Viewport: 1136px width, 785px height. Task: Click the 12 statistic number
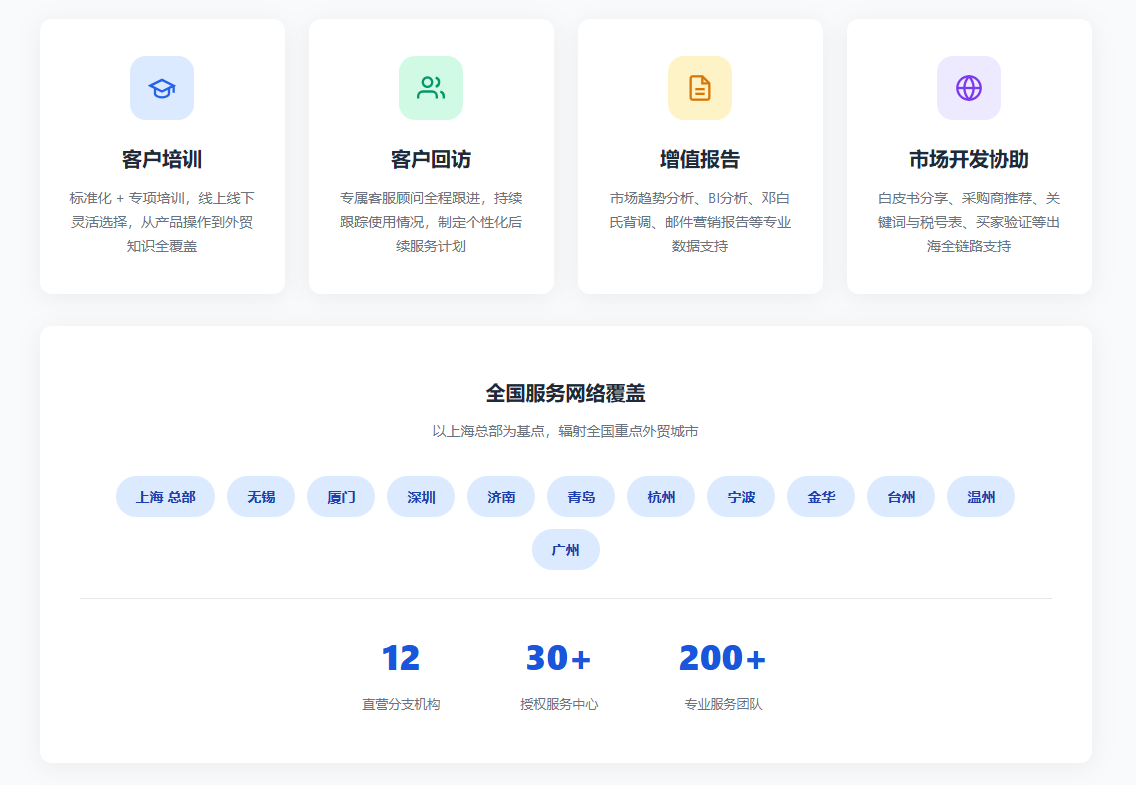click(x=401, y=658)
